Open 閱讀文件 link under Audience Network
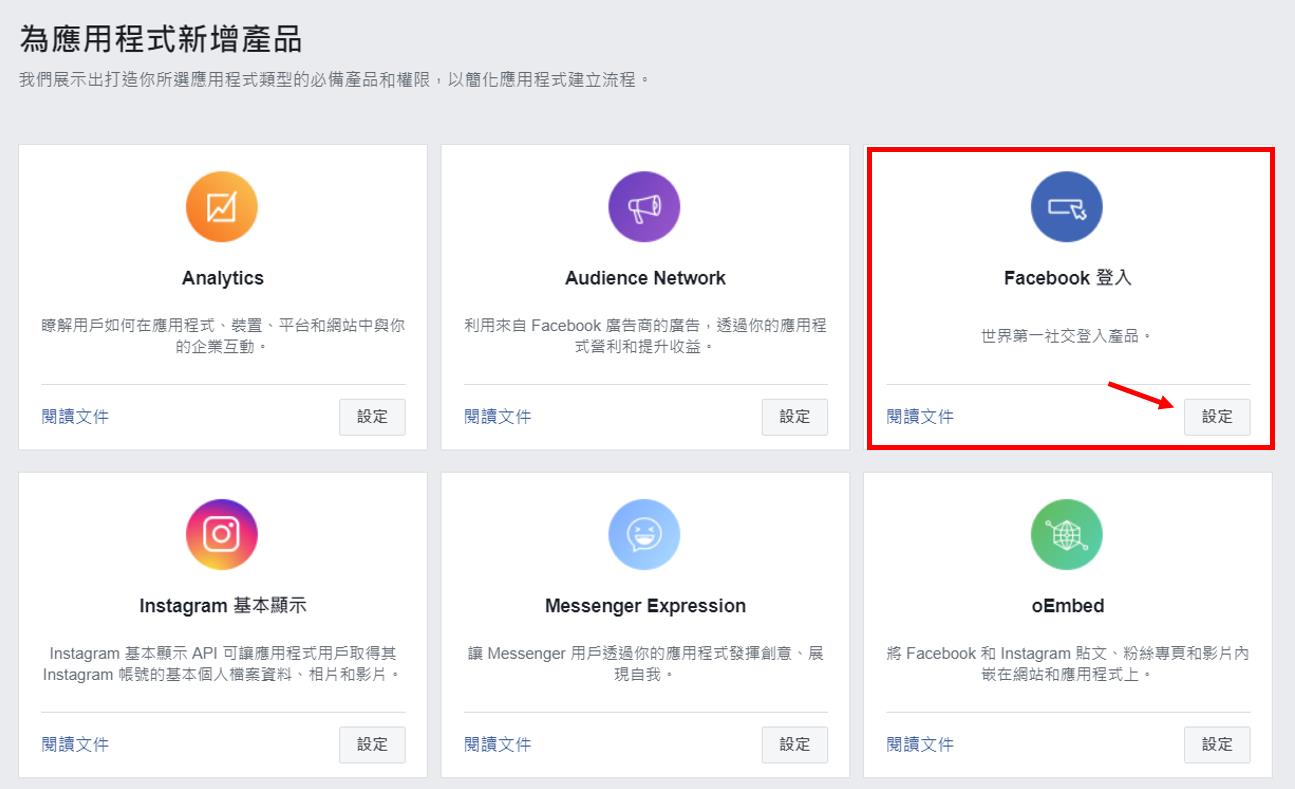Viewport: 1295px width, 789px height. tap(497, 417)
